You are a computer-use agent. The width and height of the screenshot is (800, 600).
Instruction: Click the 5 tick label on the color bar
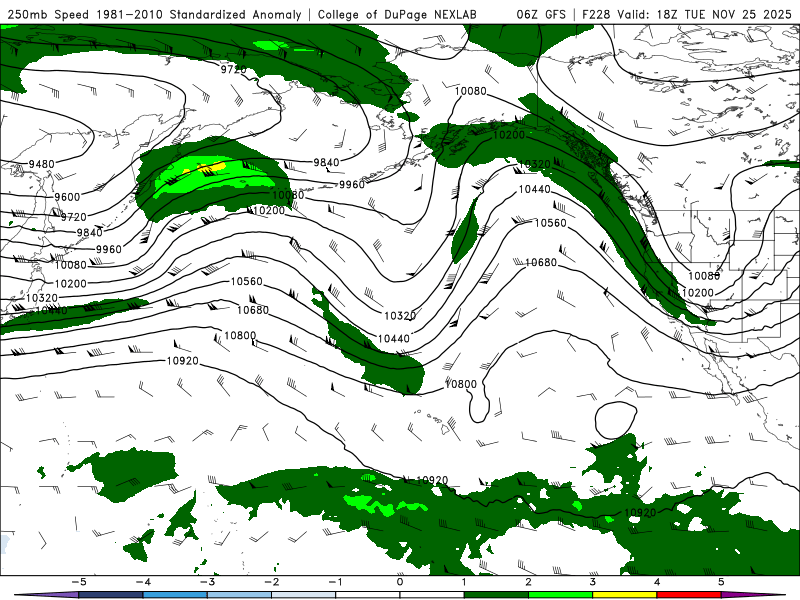point(721,582)
